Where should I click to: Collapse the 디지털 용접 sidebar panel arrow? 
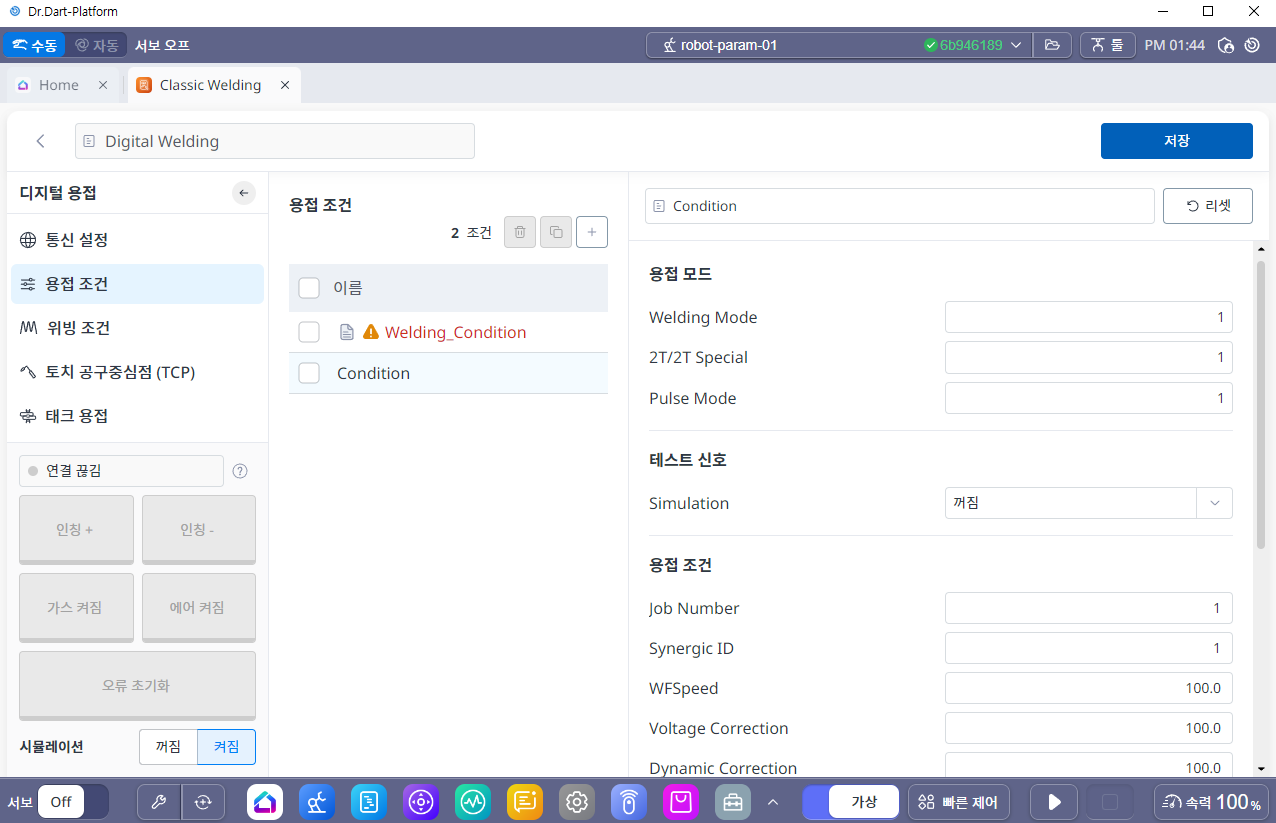pos(244,193)
